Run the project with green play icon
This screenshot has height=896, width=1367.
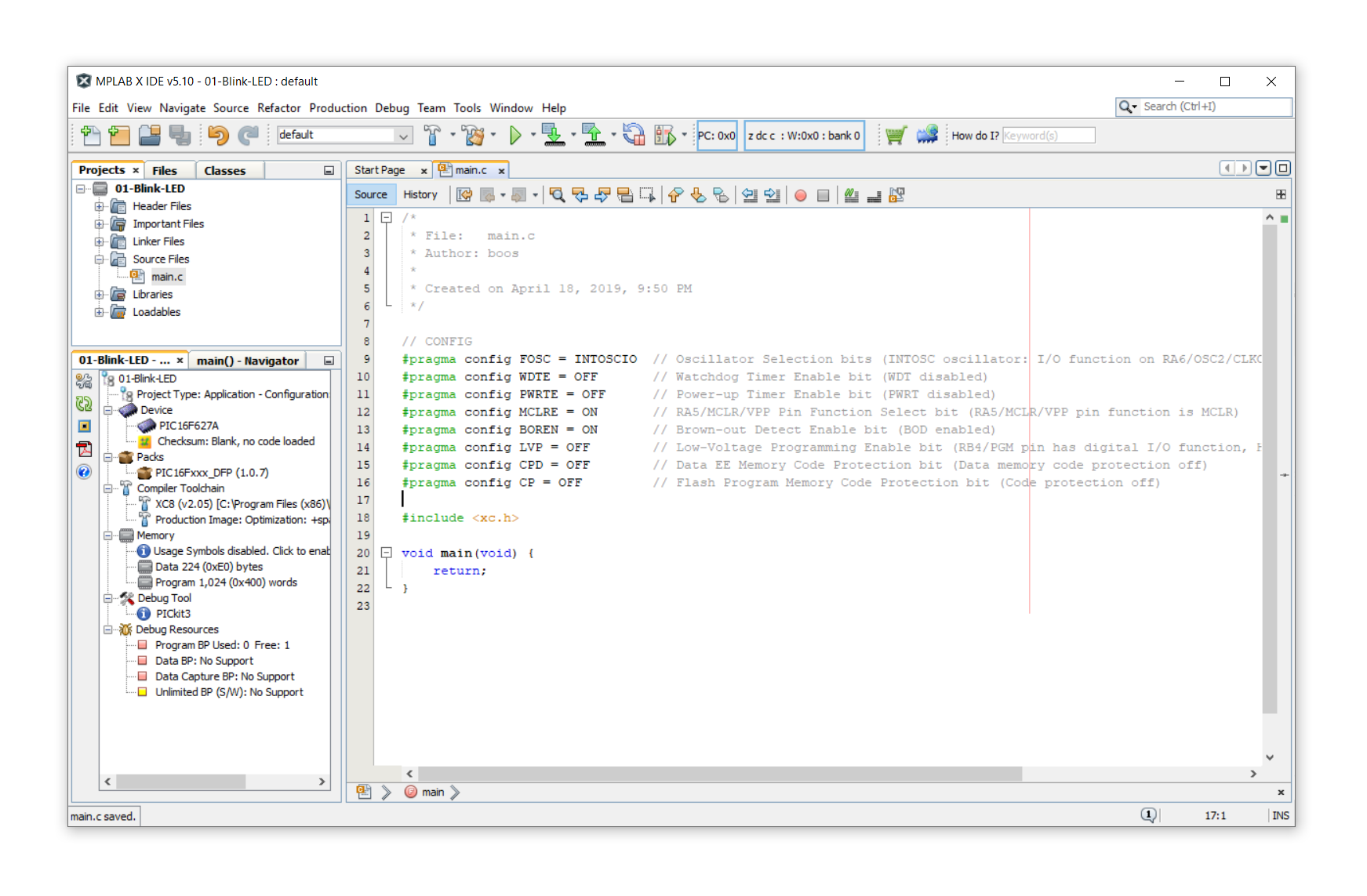point(515,136)
